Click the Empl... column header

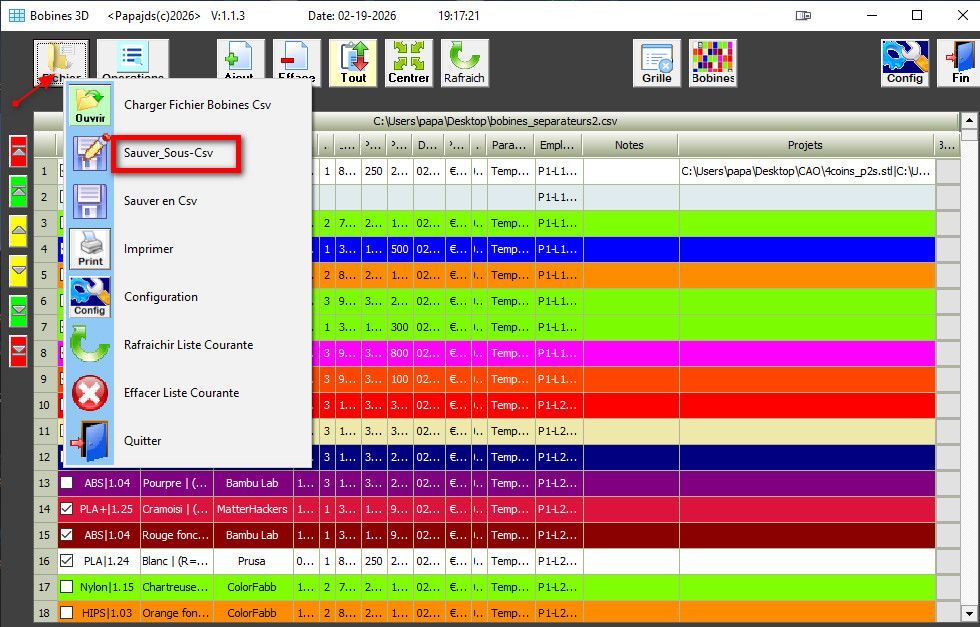558,145
